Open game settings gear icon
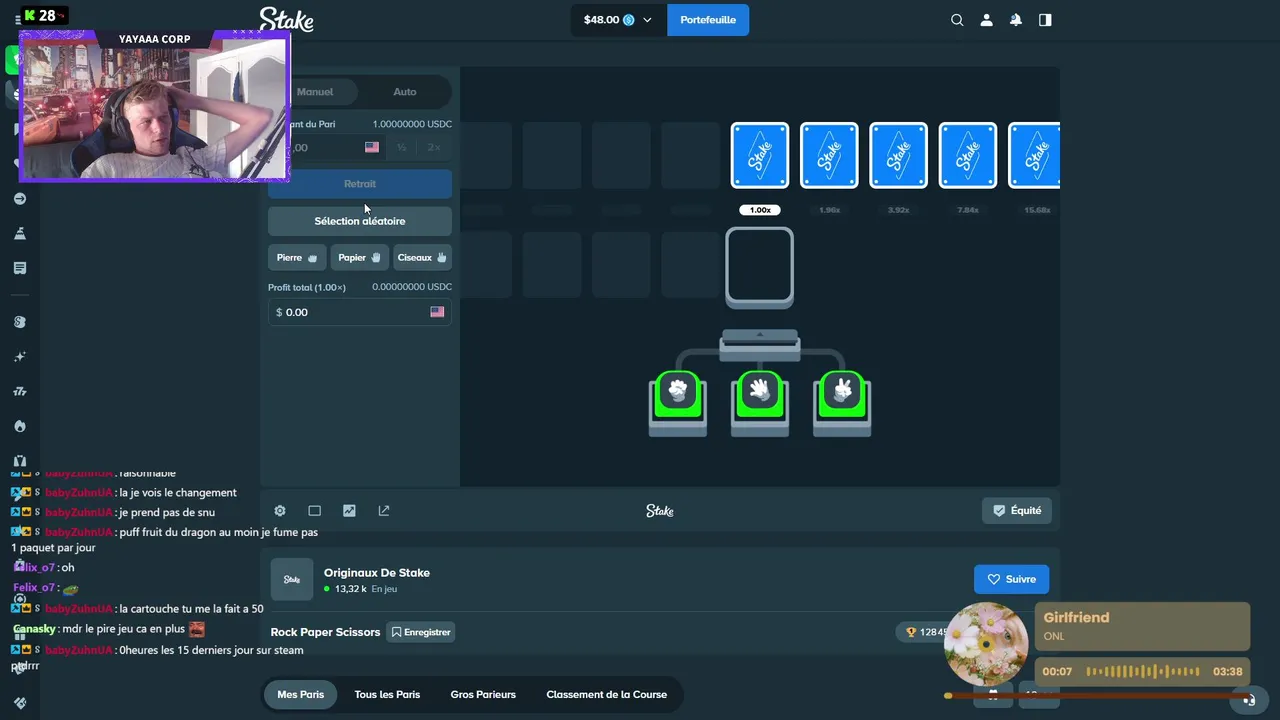1280x720 pixels. tap(280, 511)
